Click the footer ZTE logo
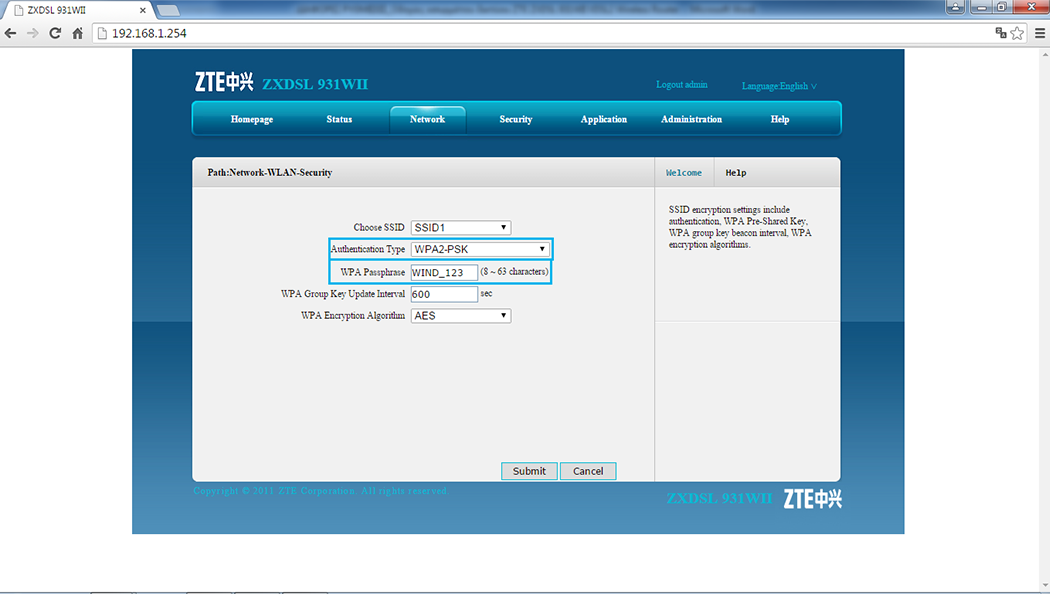 pyautogui.click(x=812, y=499)
